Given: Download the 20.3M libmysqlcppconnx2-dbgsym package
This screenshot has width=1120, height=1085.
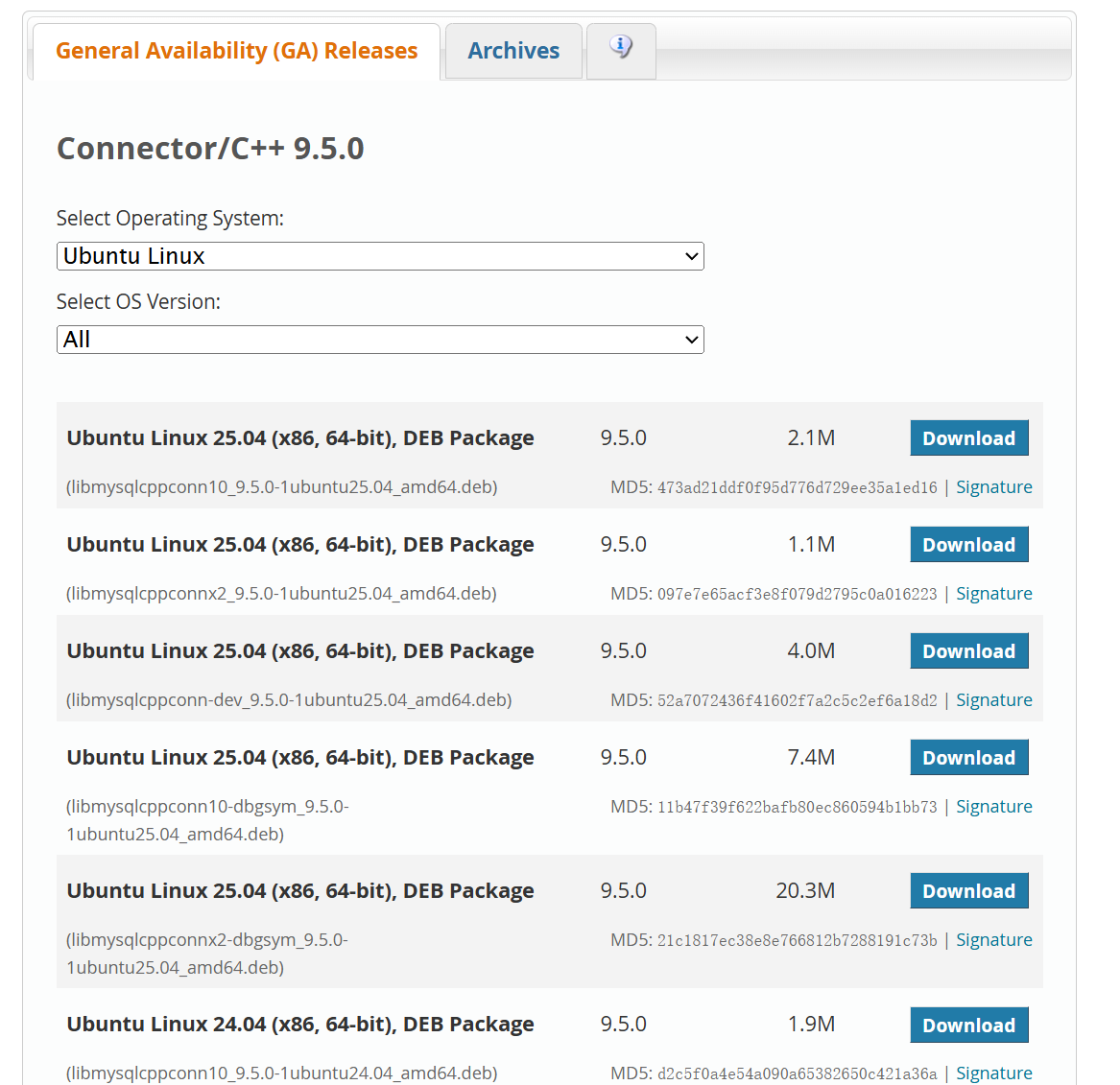Looking at the screenshot, I should [x=968, y=891].
